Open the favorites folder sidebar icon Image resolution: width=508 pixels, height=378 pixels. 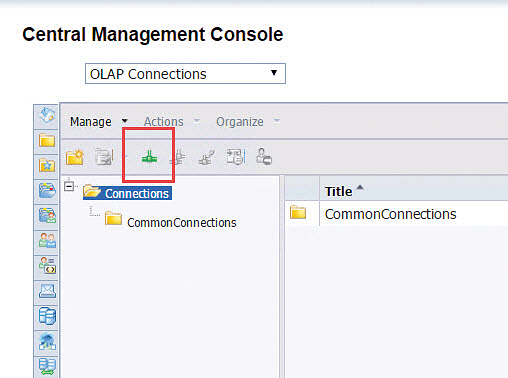(x=47, y=165)
